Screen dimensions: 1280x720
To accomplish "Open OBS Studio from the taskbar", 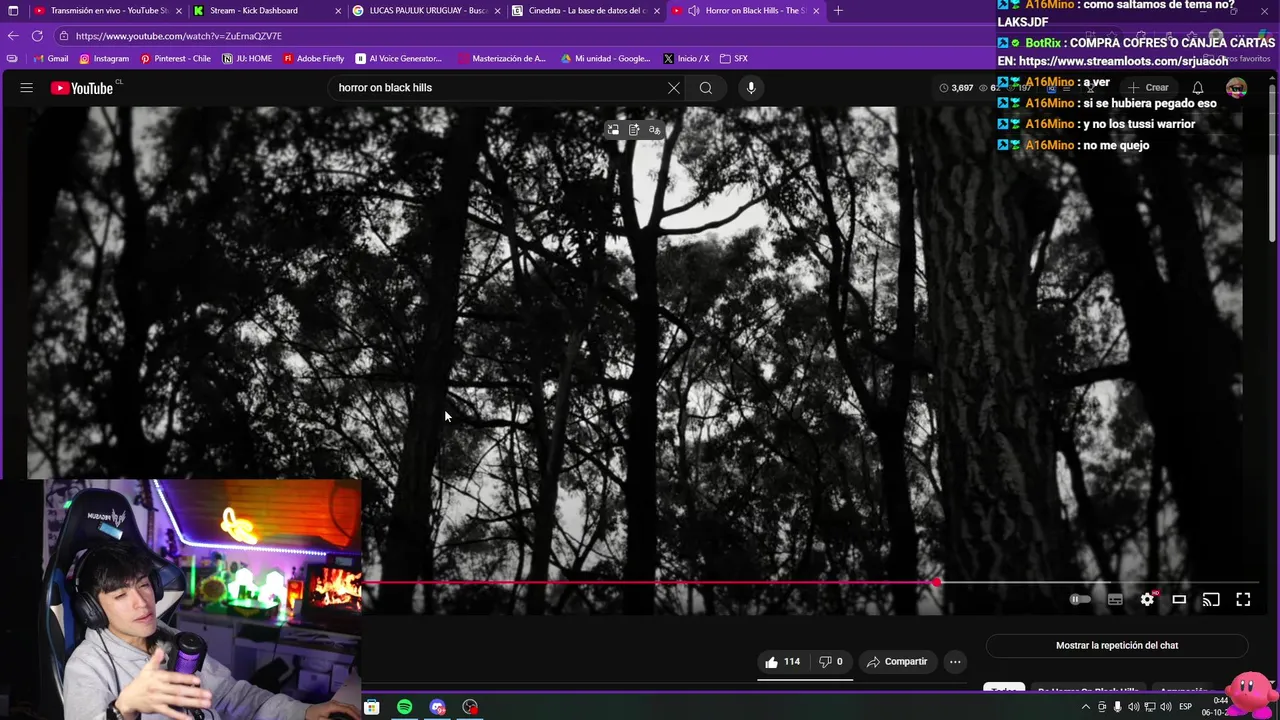I will [470, 707].
